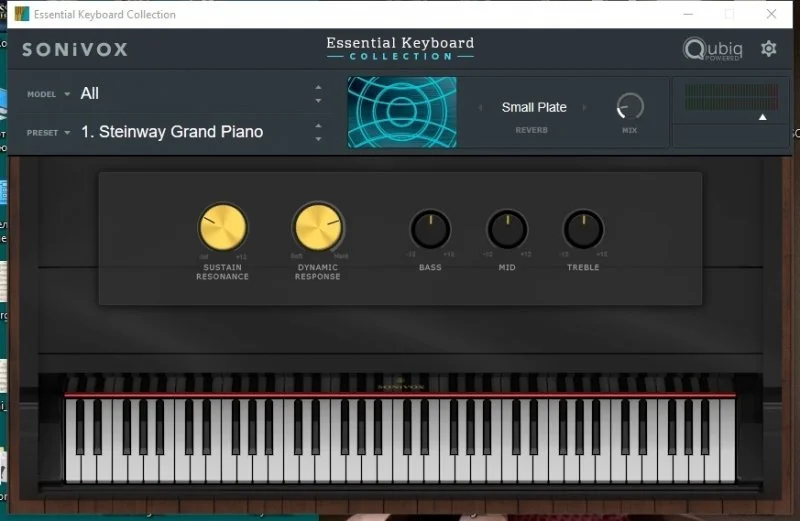800x521 pixels.
Task: Open the MODEL dropdown arrow
Action: 67,94
